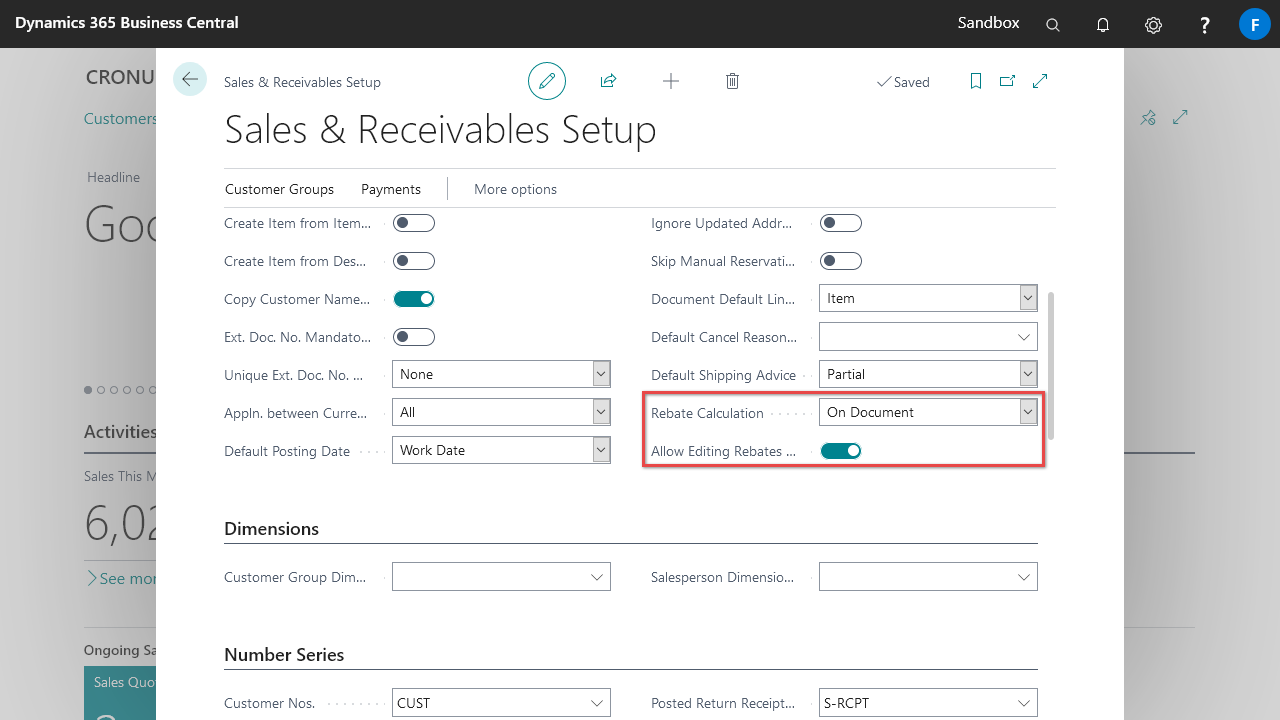This screenshot has height=720, width=1280.
Task: Click the back arrow button
Action: point(190,80)
